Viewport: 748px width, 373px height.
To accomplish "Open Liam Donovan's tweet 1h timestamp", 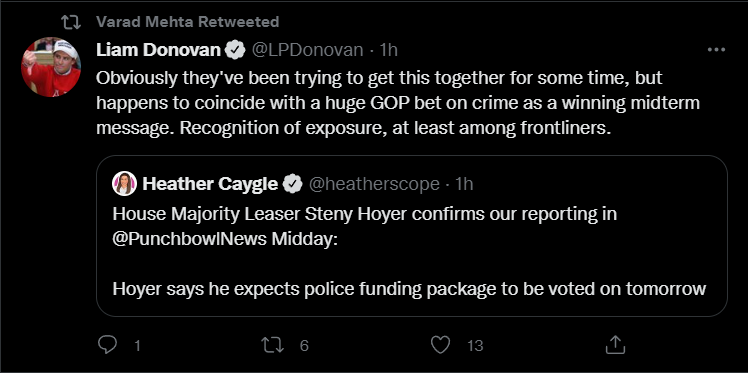I will pyautogui.click(x=388, y=50).
